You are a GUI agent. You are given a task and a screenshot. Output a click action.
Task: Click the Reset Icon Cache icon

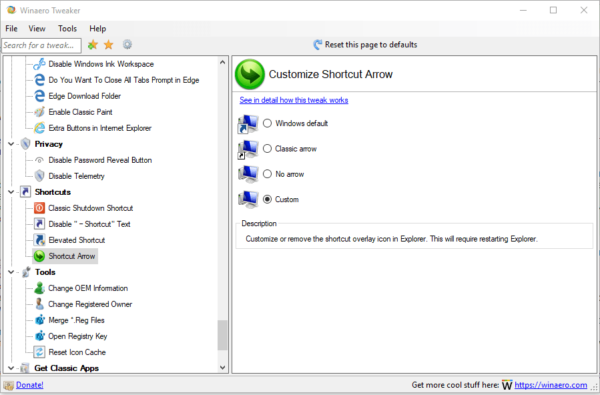click(39, 352)
